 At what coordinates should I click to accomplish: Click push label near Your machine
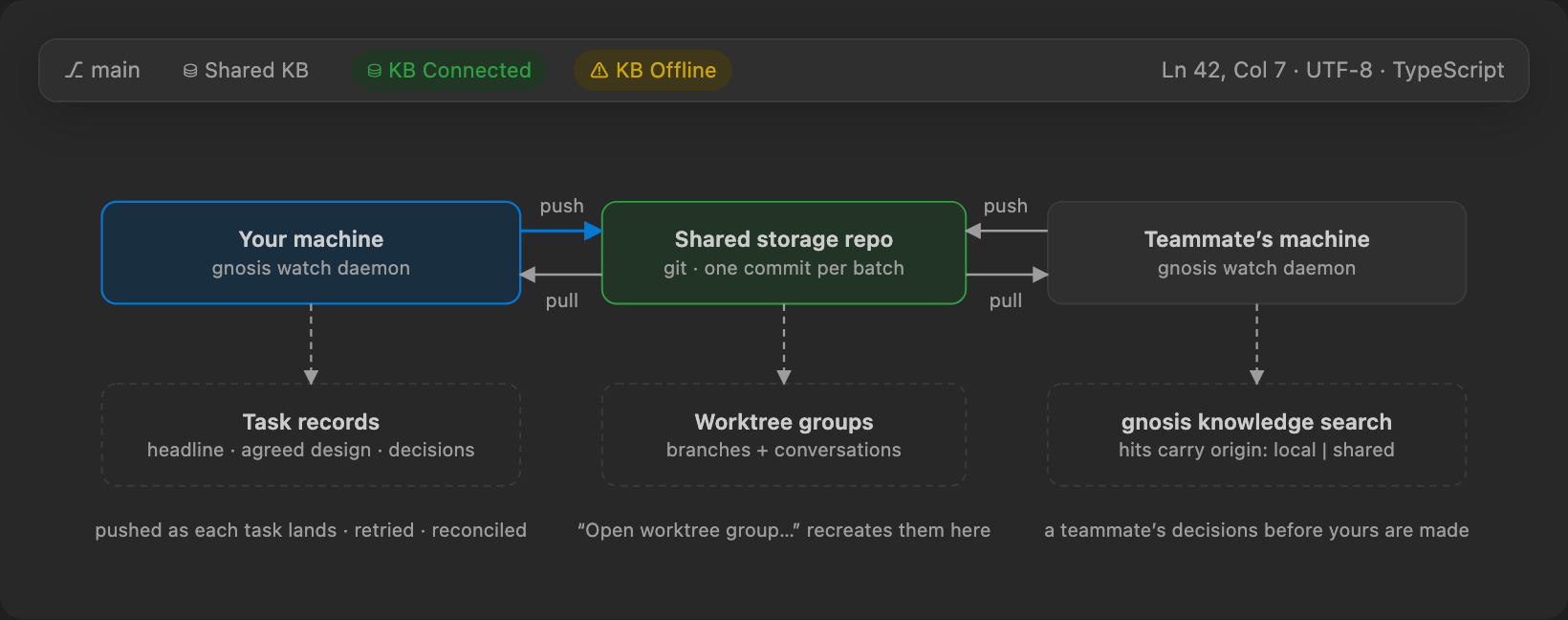561,206
